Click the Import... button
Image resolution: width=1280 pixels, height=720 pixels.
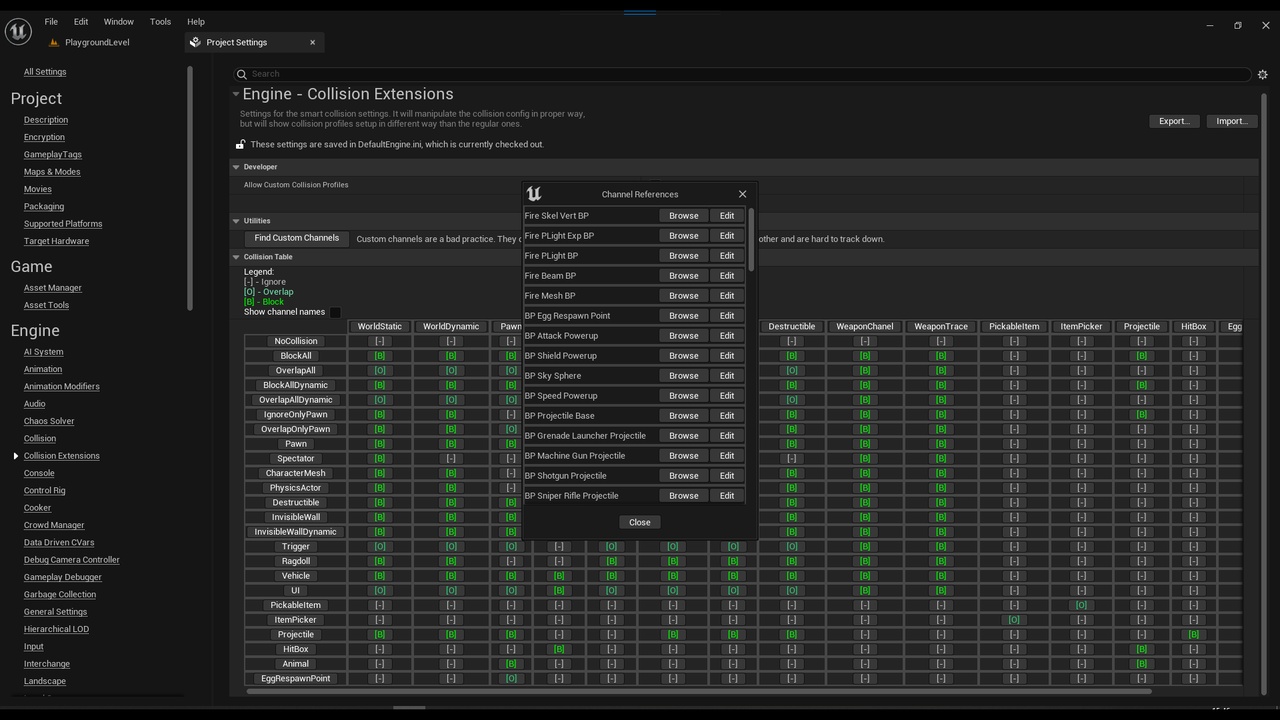point(1232,121)
